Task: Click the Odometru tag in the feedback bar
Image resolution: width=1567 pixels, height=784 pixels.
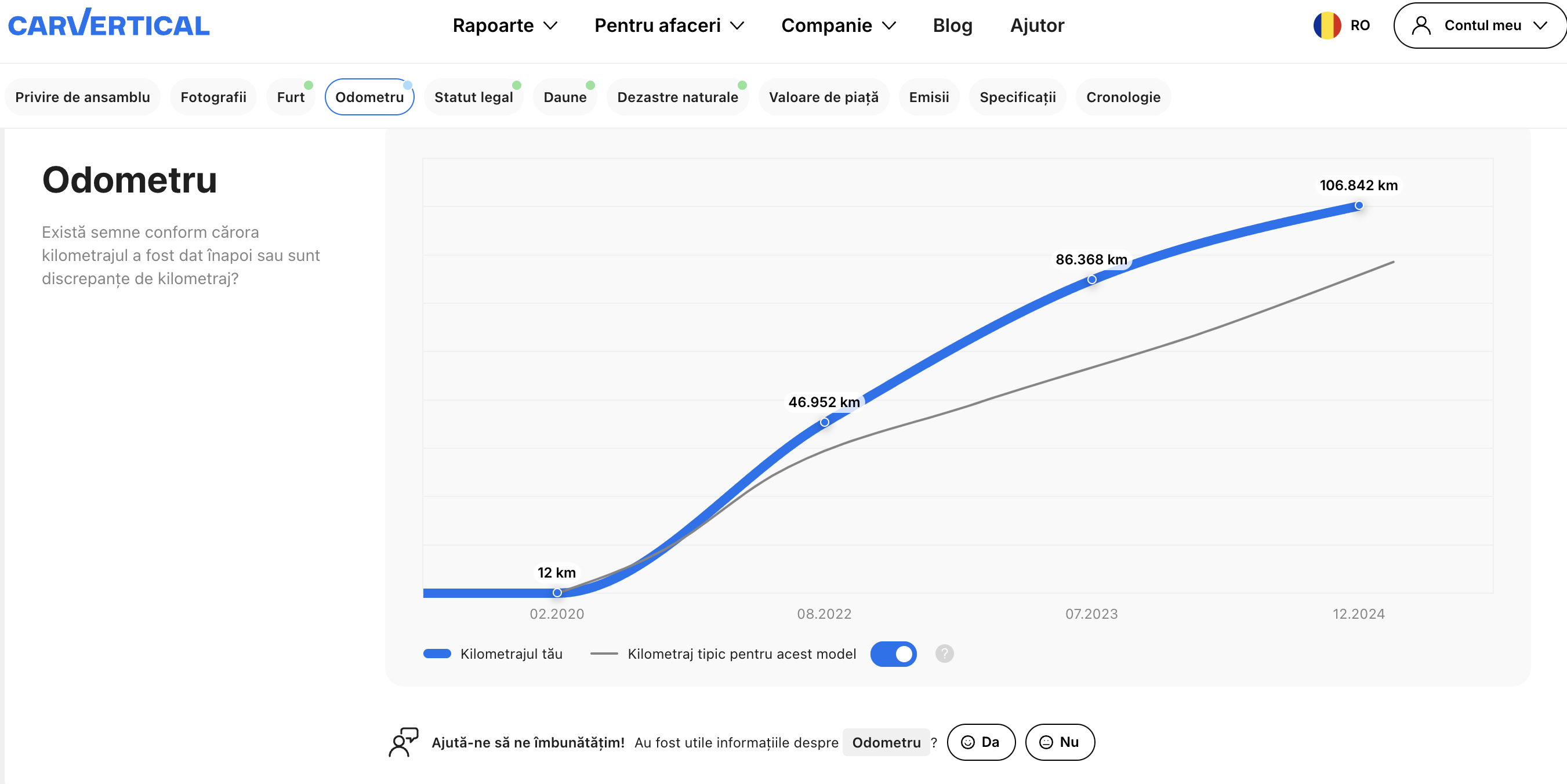Action: (886, 742)
